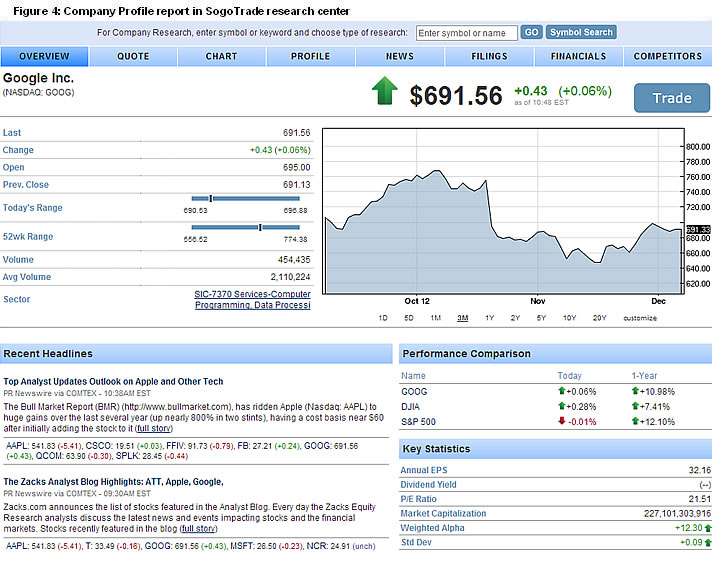Click the green arrow beside DJIA 1-Year +7.41%
This screenshot has width=713, height=568.
click(x=635, y=406)
